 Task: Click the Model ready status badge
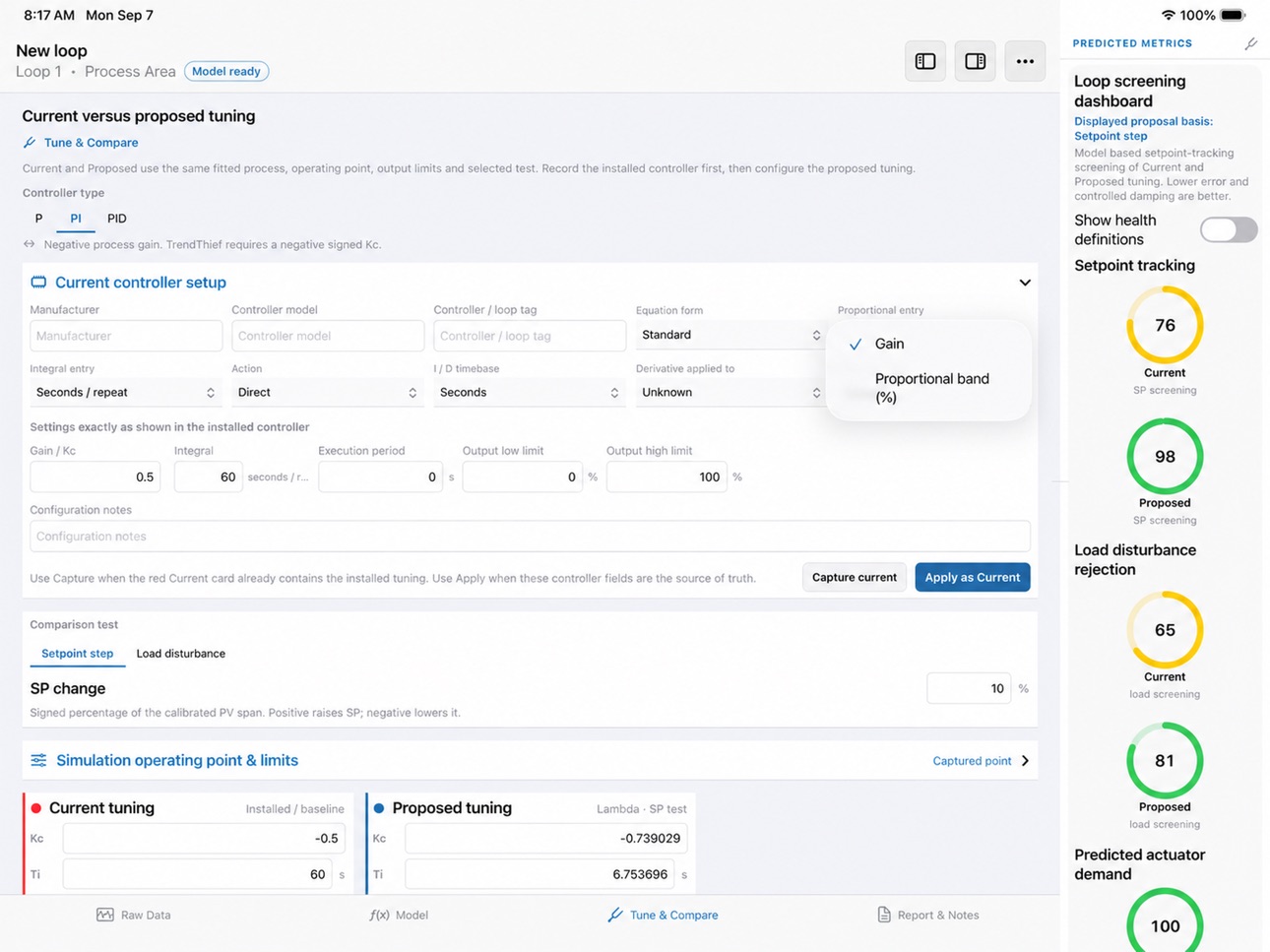(226, 71)
